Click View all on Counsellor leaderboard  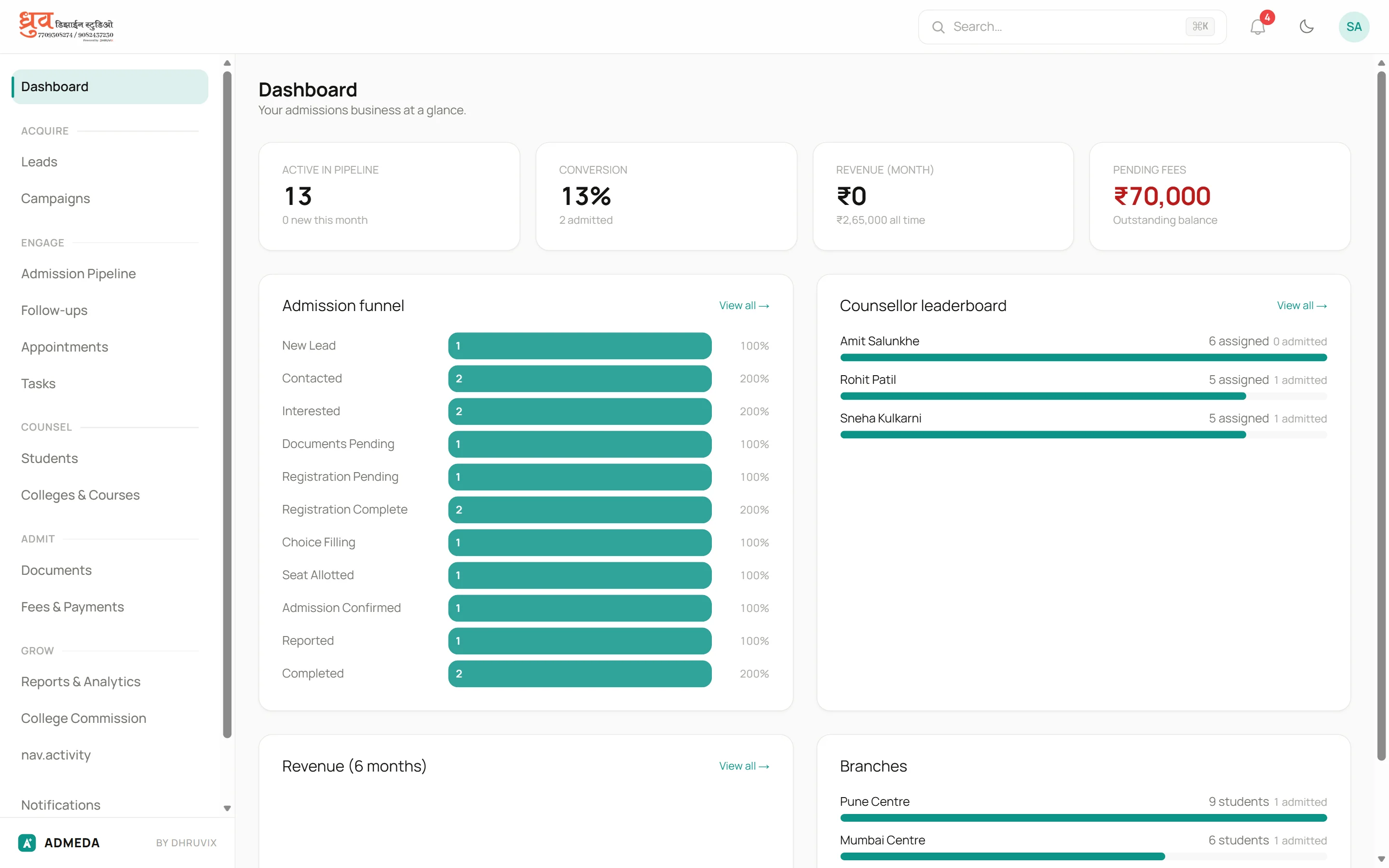tap(1302, 305)
